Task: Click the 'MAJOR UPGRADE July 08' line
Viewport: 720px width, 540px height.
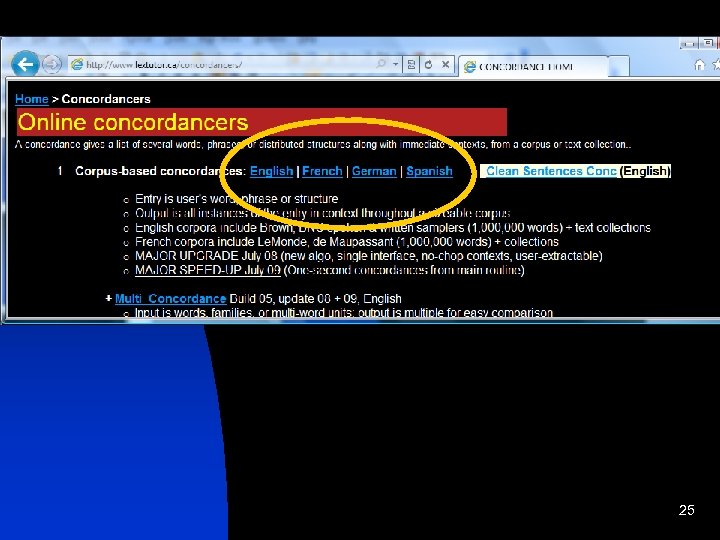Action: tap(369, 256)
